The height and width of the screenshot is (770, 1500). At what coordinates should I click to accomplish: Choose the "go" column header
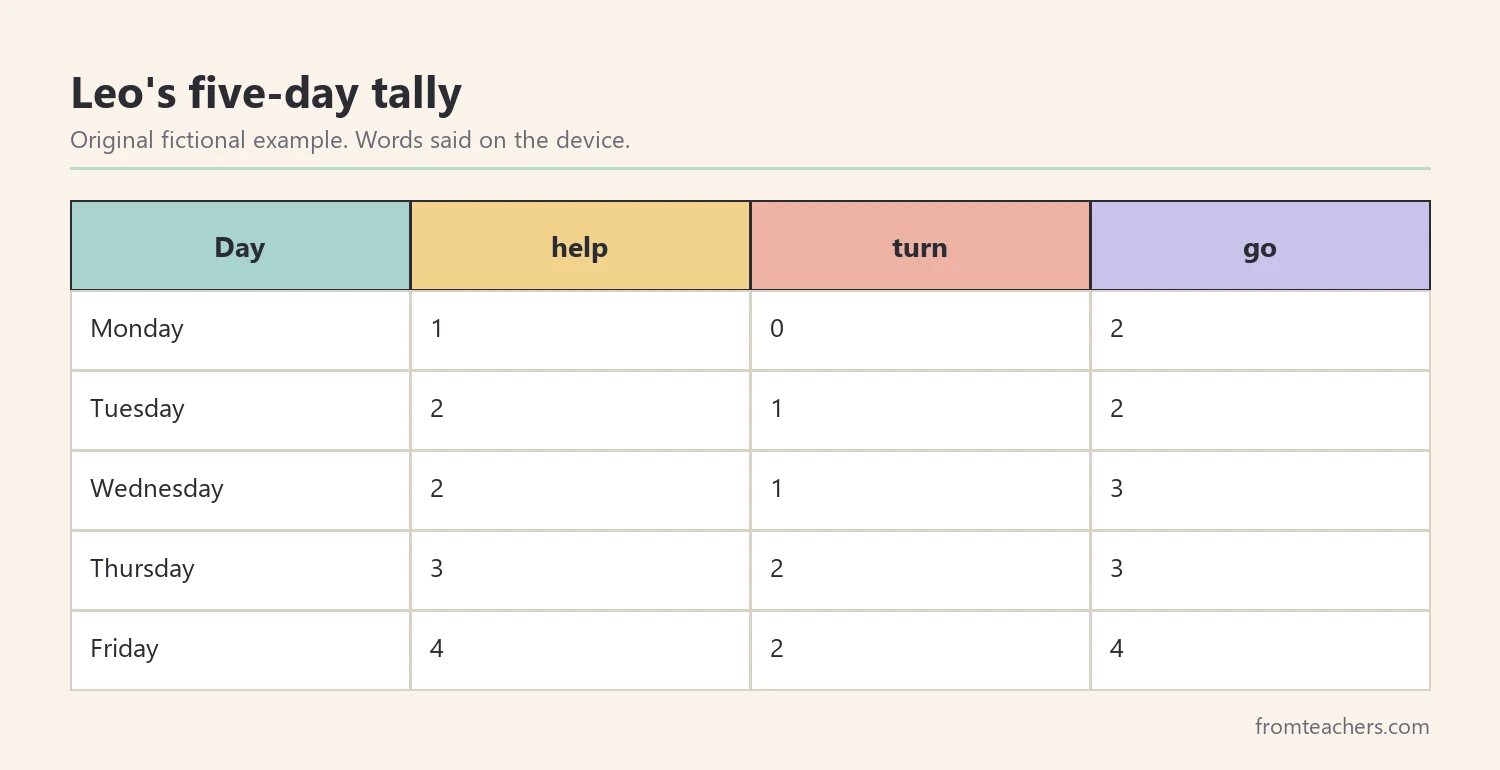click(1260, 246)
